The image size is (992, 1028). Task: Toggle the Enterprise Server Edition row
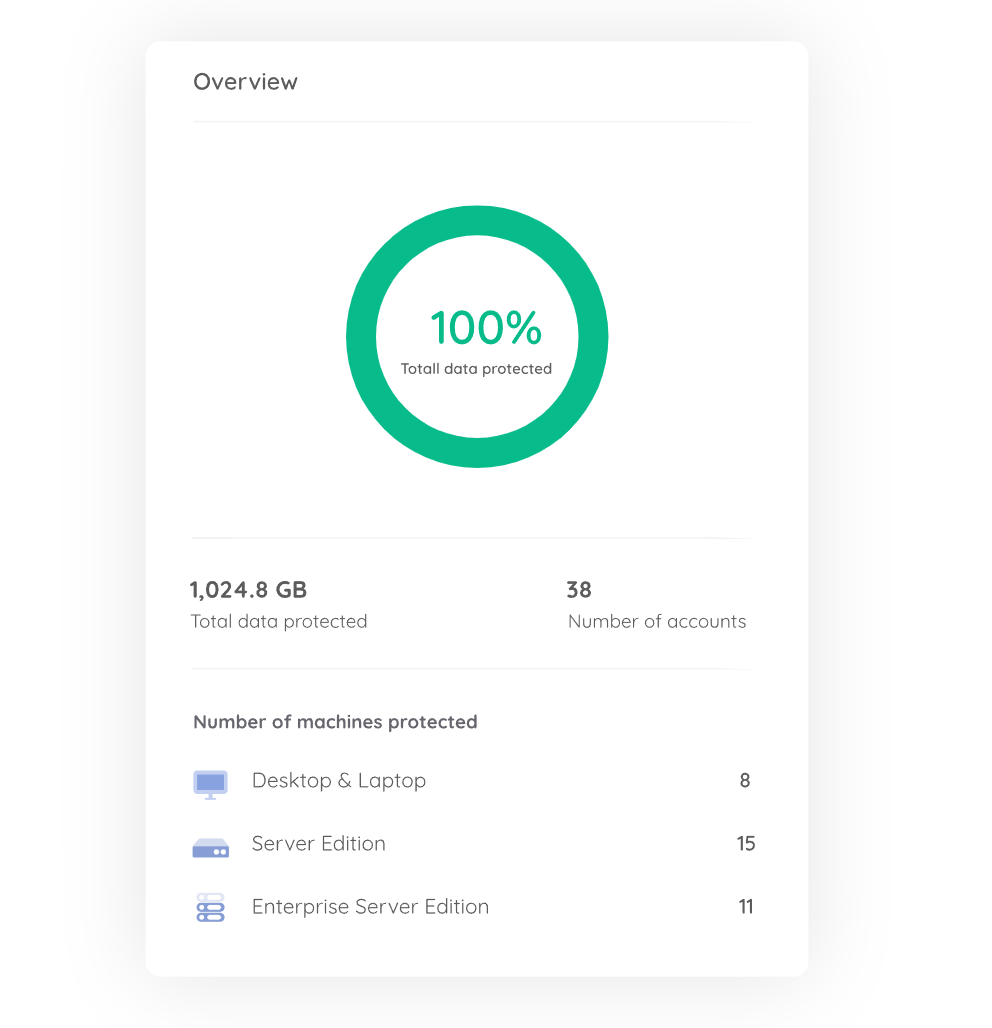click(x=470, y=907)
